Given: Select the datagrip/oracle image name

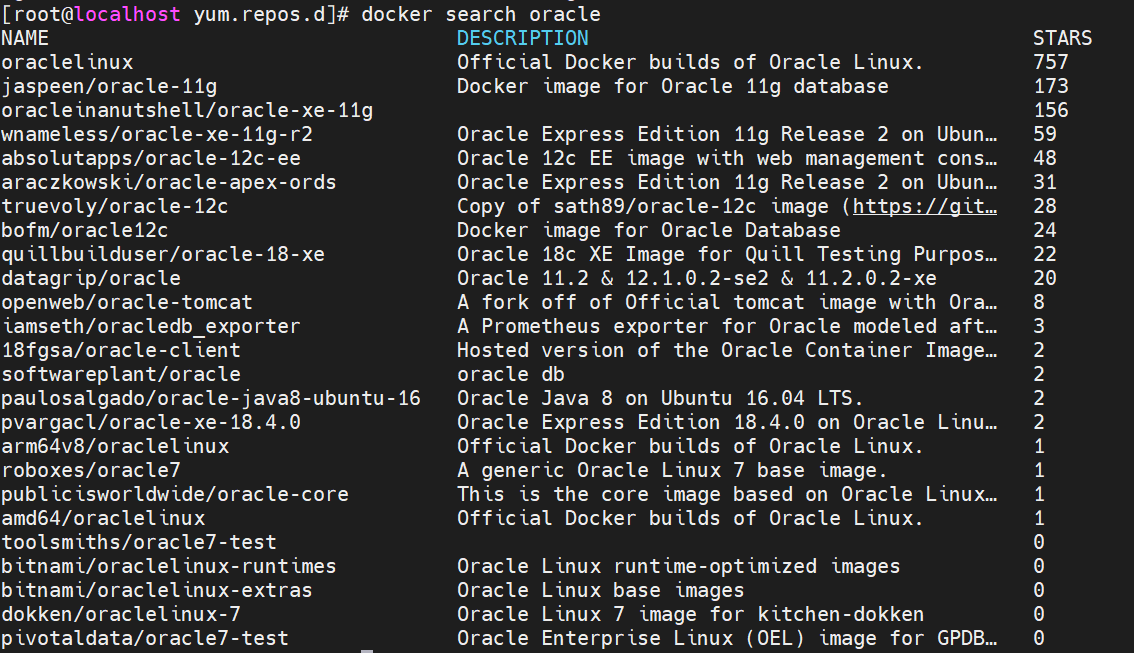Looking at the screenshot, I should click(91, 279).
